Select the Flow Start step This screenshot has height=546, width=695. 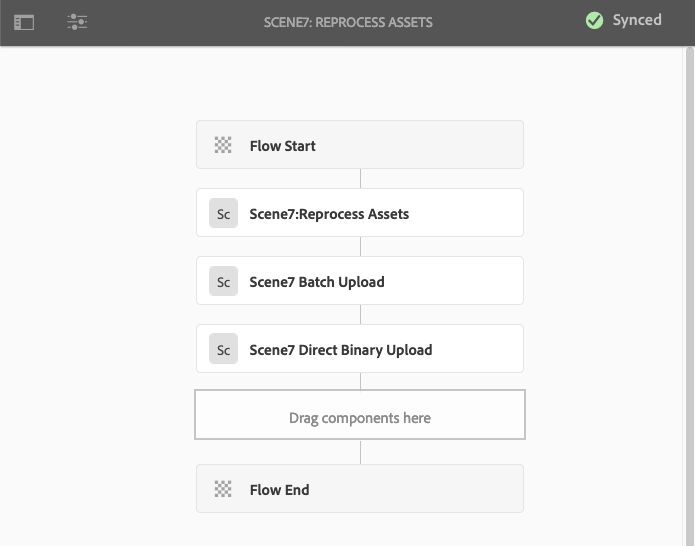point(282,146)
